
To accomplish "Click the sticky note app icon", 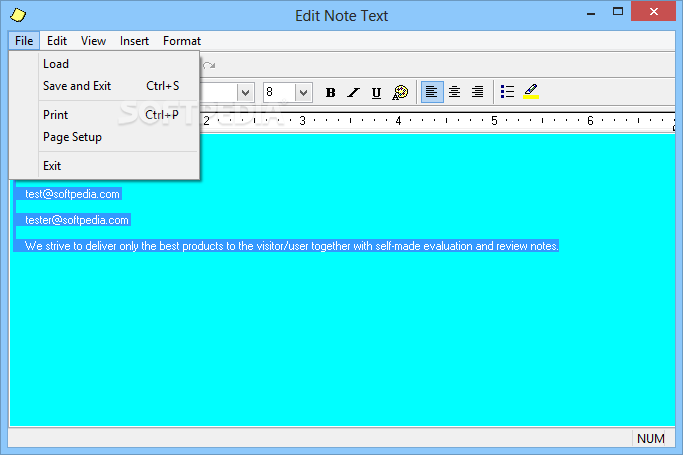I will point(18,15).
